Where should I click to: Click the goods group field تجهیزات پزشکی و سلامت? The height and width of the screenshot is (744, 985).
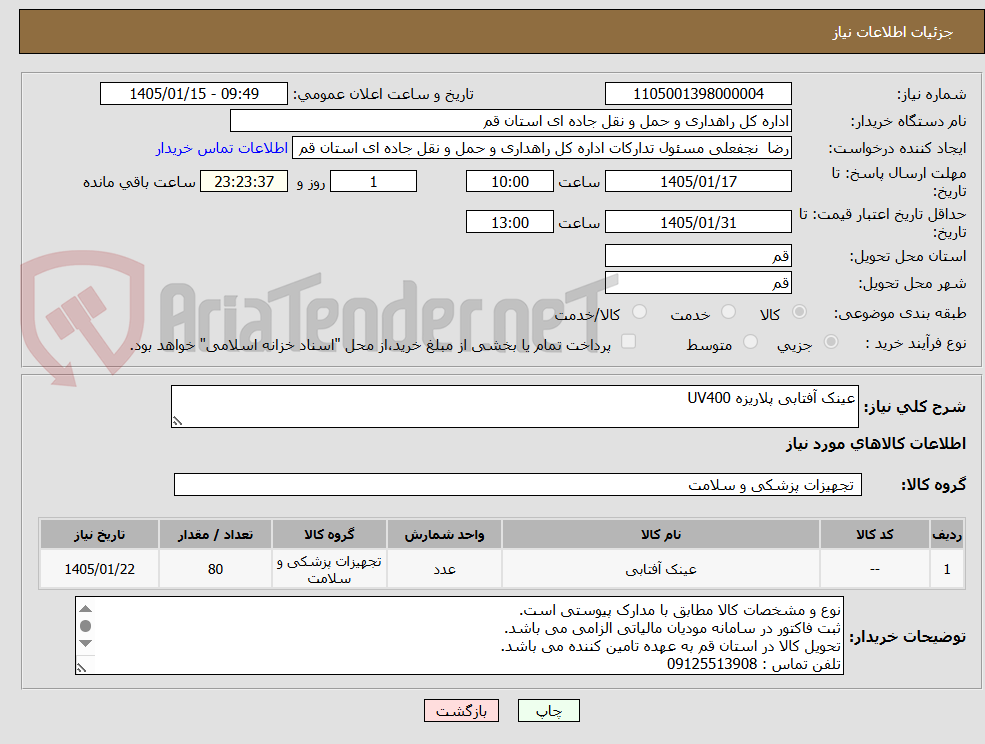(x=518, y=484)
